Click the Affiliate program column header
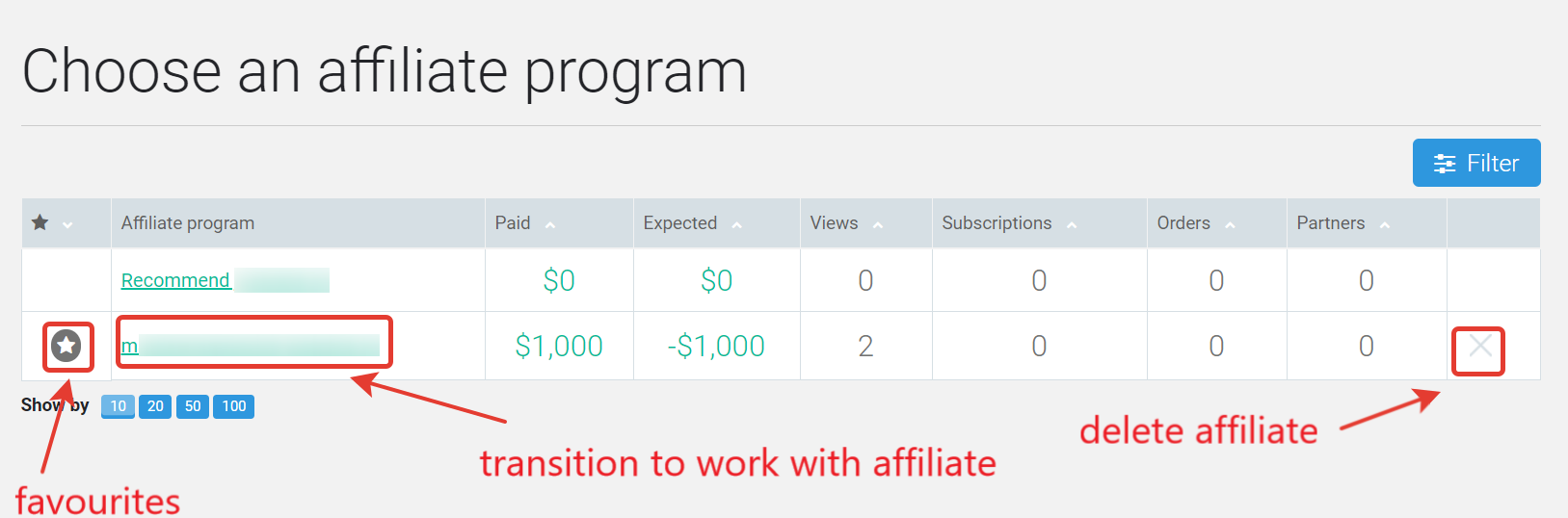 pyautogui.click(x=188, y=222)
